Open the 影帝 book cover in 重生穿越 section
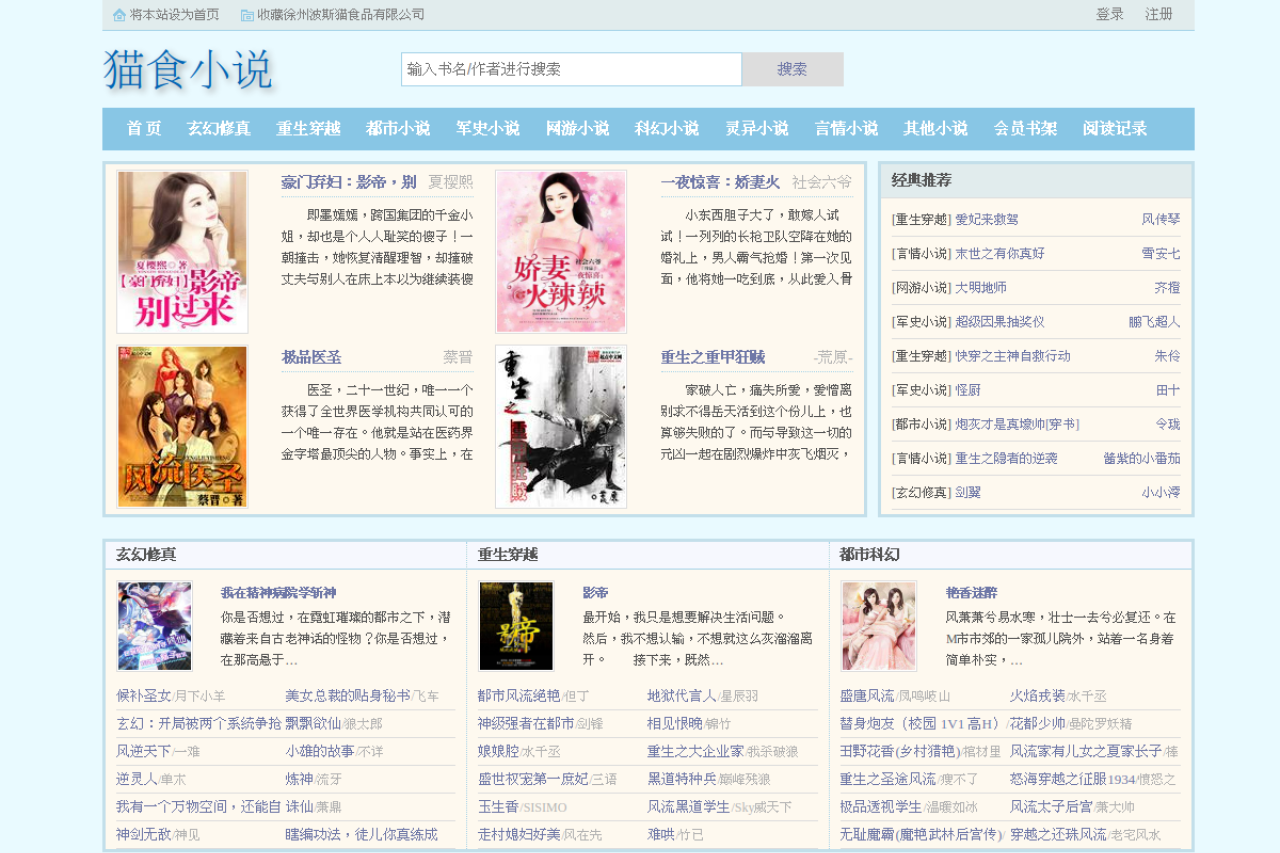 pyautogui.click(x=516, y=626)
